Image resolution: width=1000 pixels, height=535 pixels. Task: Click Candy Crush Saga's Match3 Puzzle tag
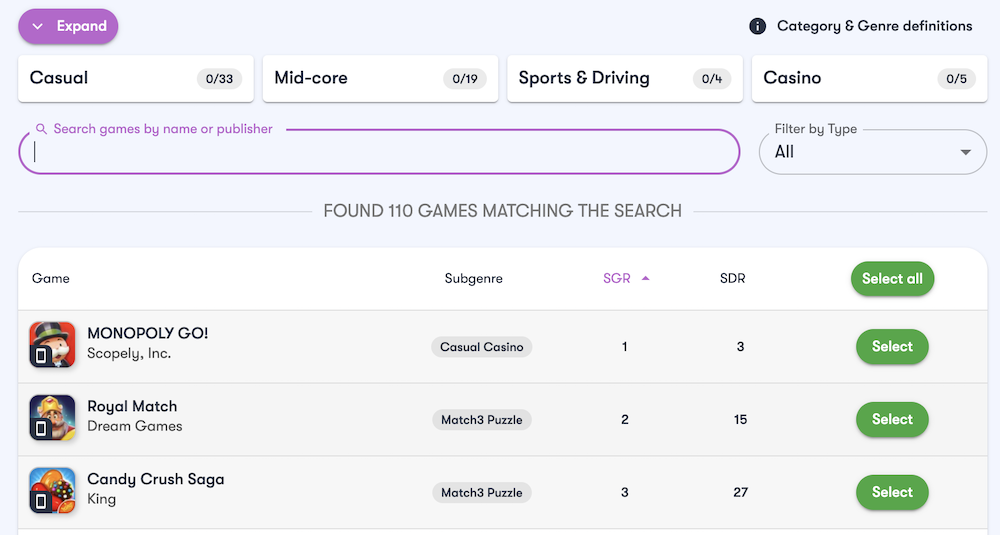tap(482, 492)
